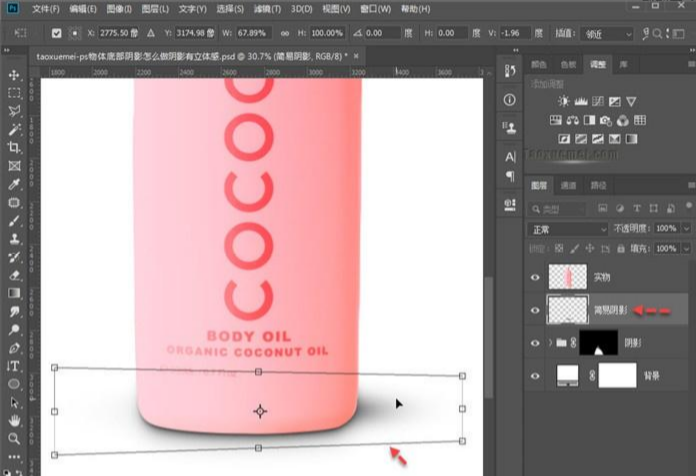Switch between free transform and warp

pyautogui.click(x=646, y=33)
